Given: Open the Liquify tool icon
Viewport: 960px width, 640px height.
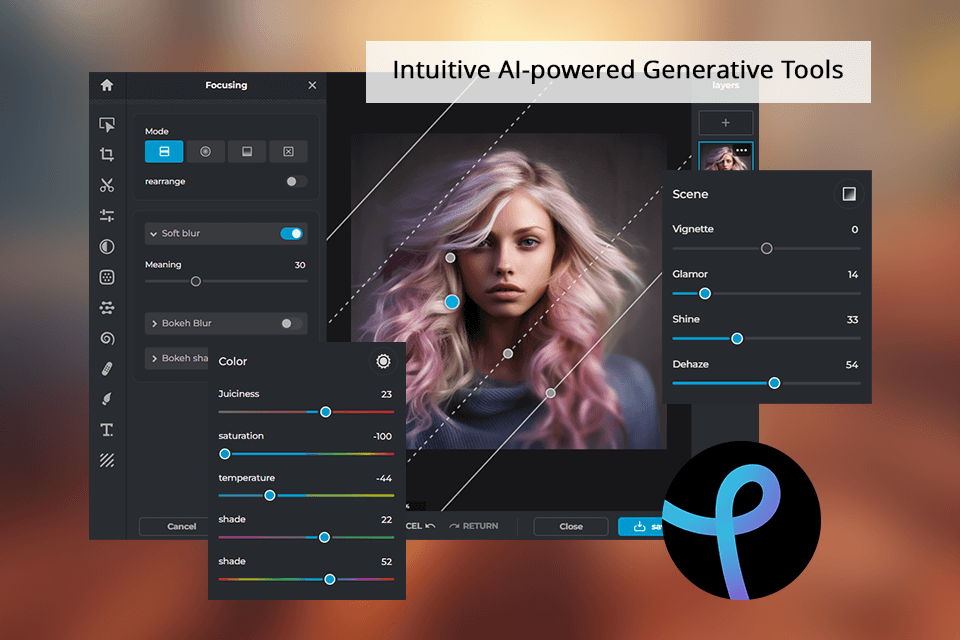Looking at the screenshot, I should click(x=107, y=307).
